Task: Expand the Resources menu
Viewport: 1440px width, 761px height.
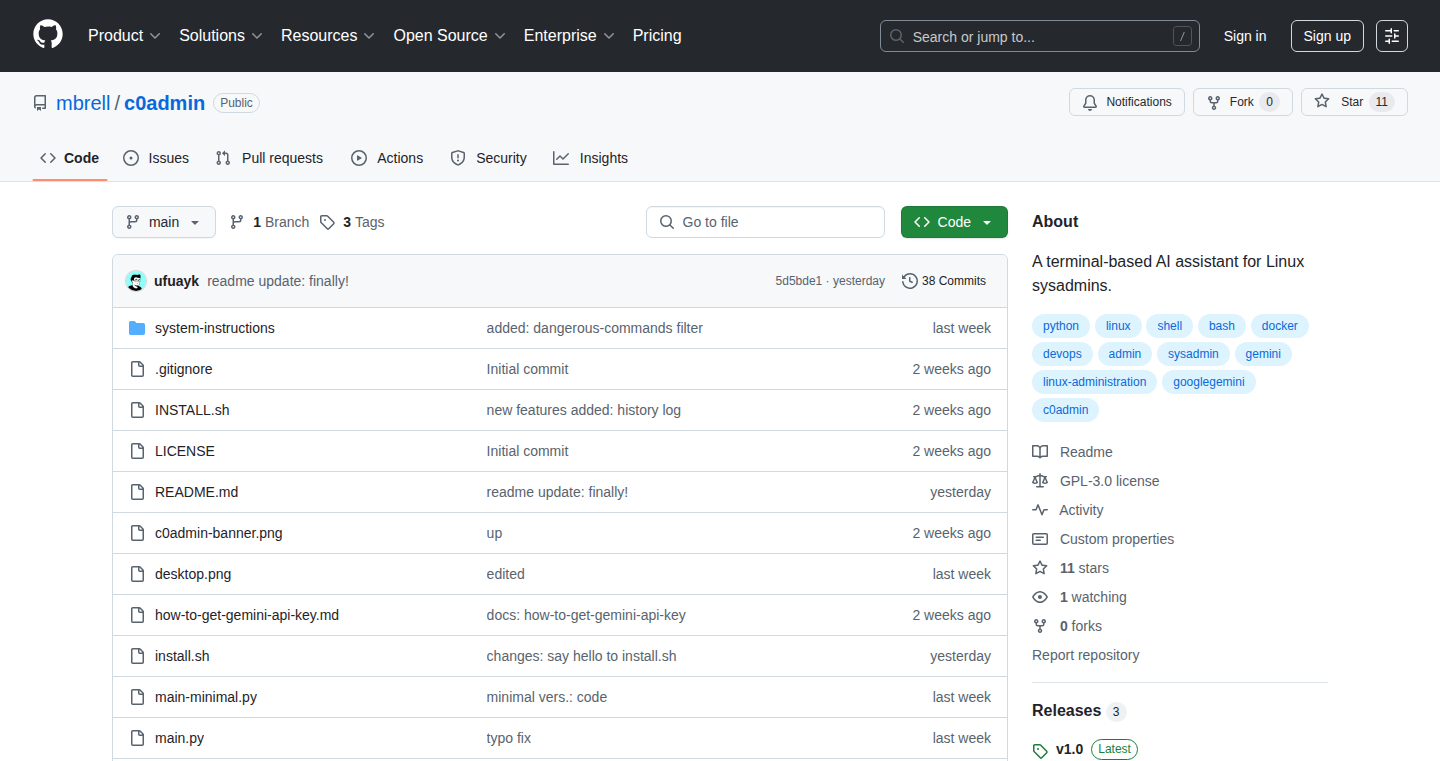Action: pos(328,35)
